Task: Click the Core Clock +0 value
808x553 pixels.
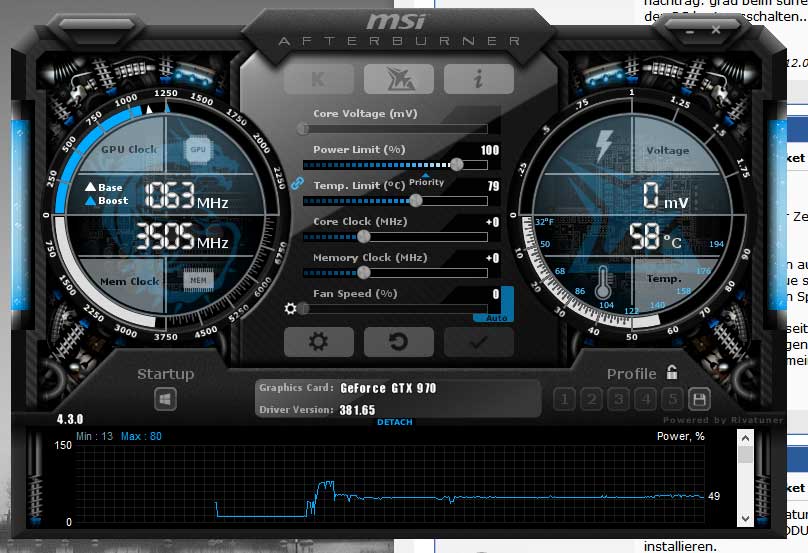Action: click(x=492, y=222)
